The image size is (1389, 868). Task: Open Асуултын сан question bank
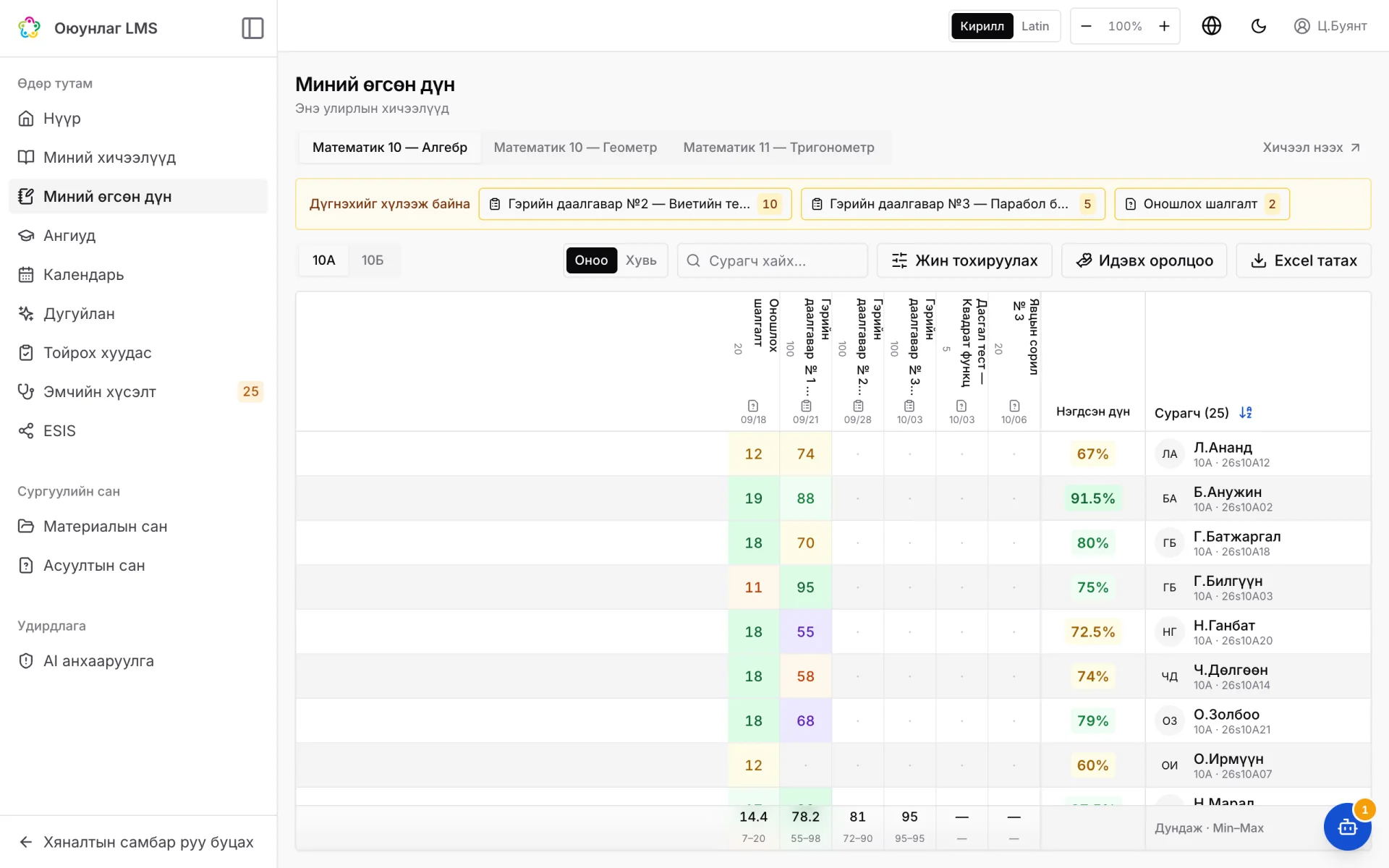click(x=138, y=566)
